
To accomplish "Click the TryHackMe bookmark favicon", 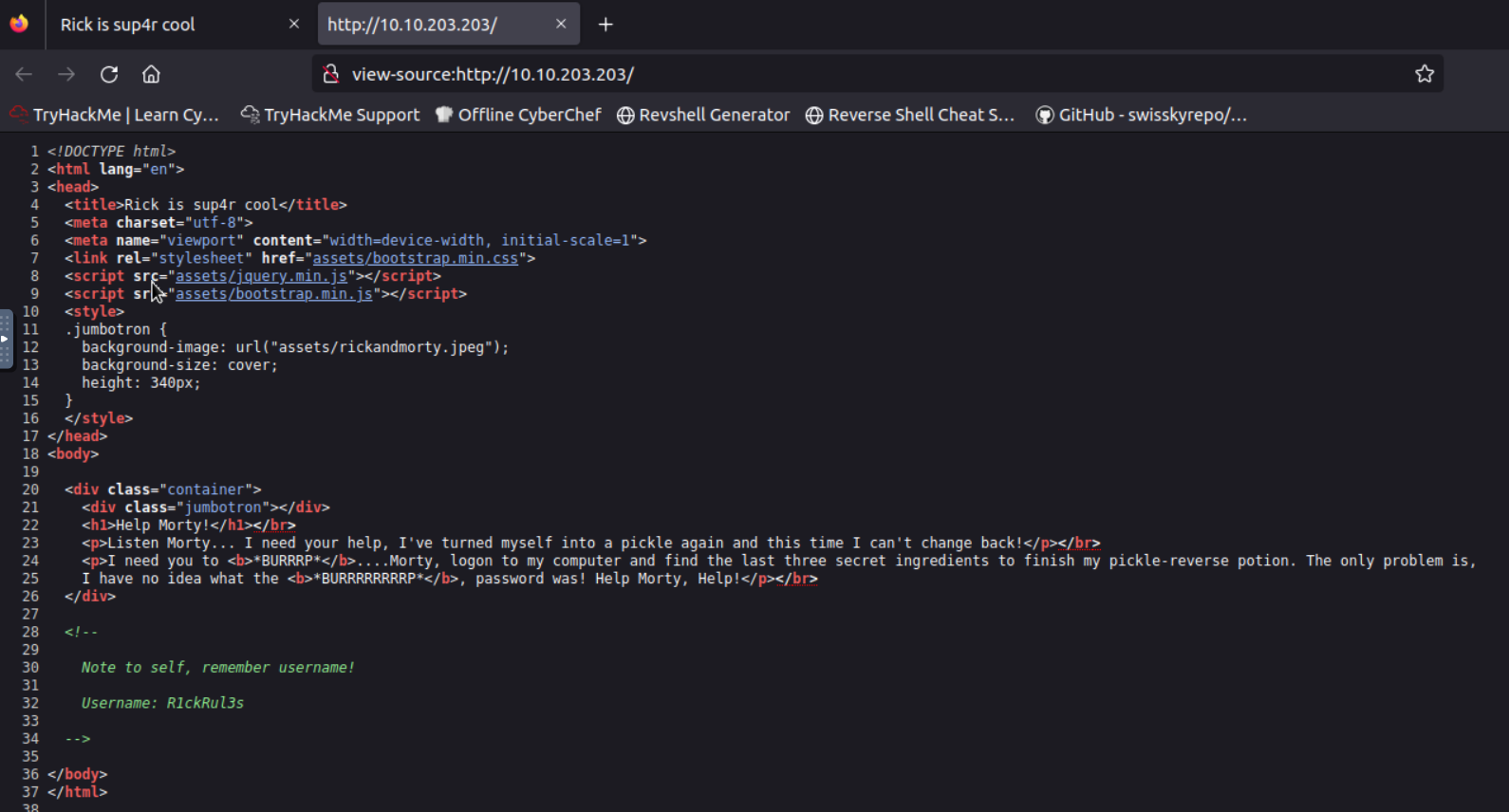I will pos(19,115).
